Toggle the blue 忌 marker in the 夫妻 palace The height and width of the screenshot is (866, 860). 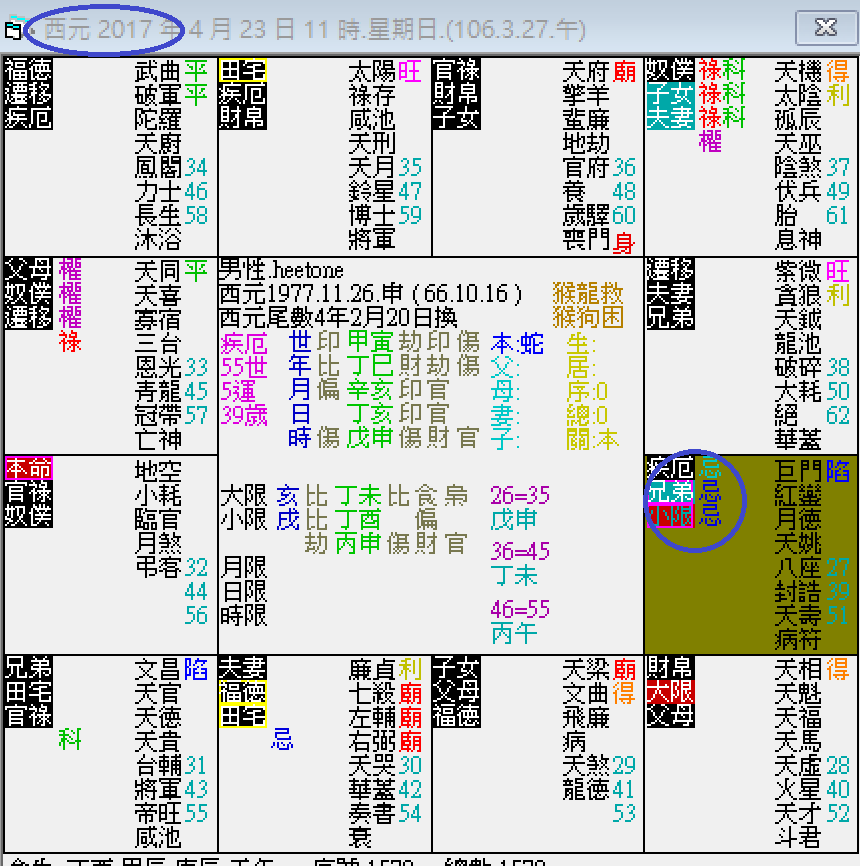tap(285, 738)
